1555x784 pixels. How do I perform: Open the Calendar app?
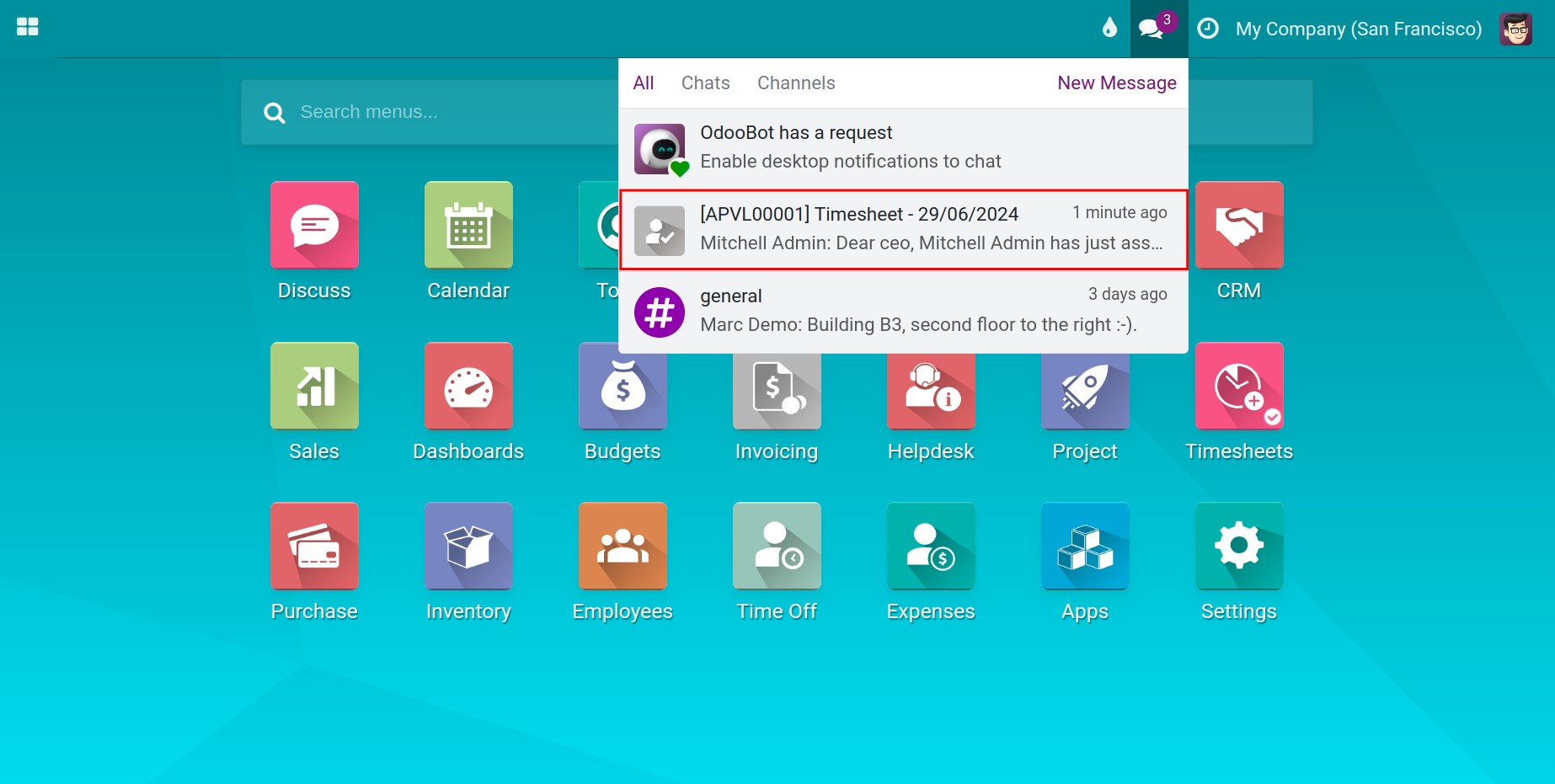coord(468,225)
